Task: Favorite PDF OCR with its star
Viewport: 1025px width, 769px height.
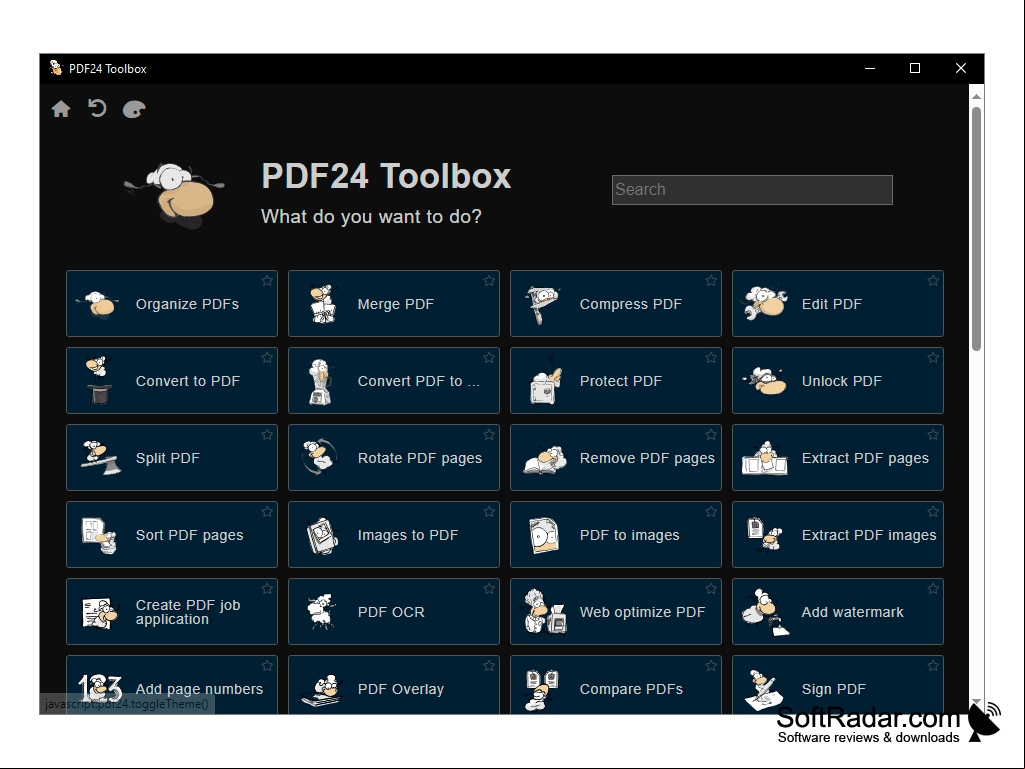Action: pyautogui.click(x=489, y=589)
